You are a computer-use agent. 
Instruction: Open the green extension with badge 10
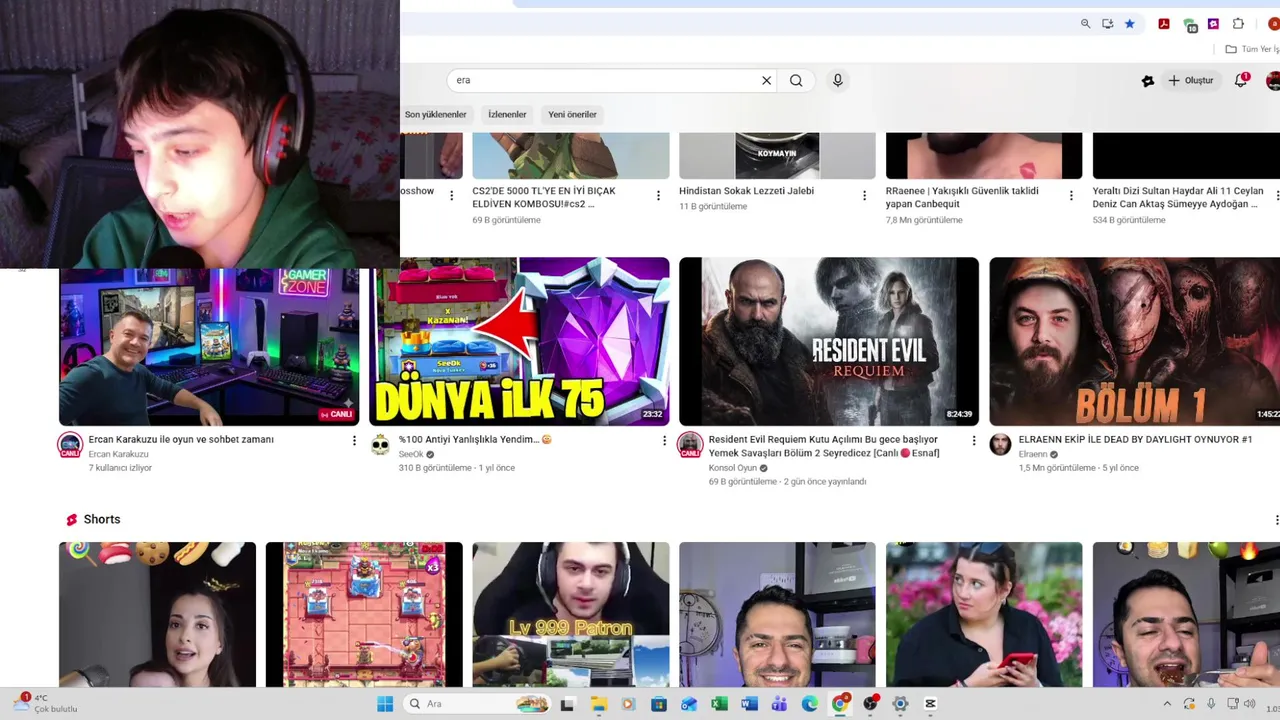1190,25
